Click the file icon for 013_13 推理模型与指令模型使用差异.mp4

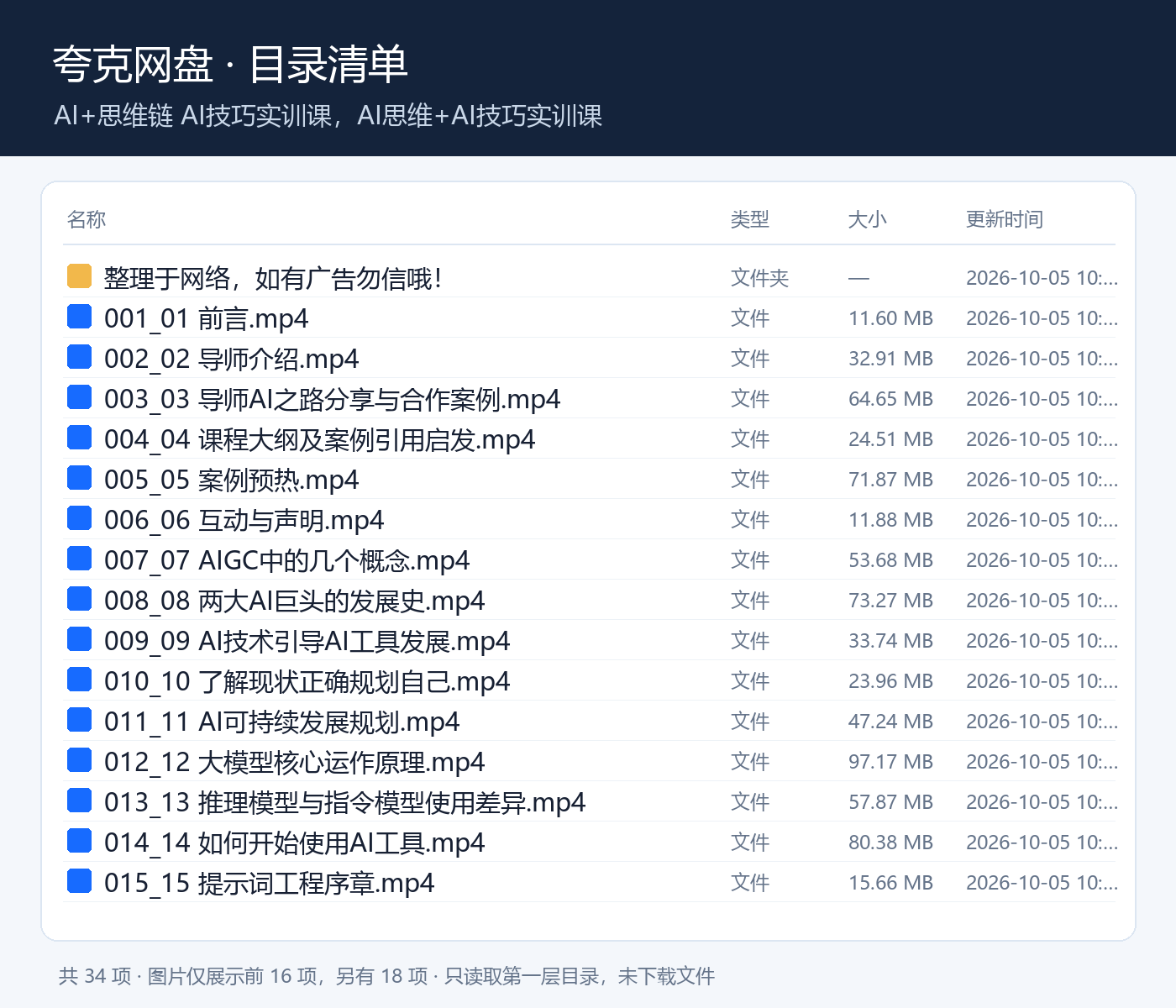[x=79, y=800]
